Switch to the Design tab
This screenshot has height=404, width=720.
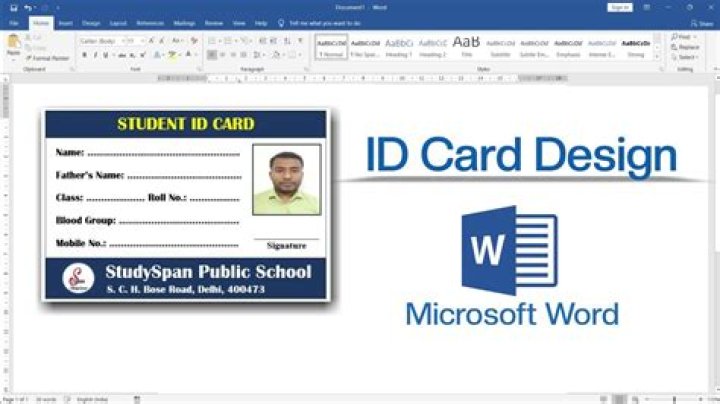pos(91,23)
